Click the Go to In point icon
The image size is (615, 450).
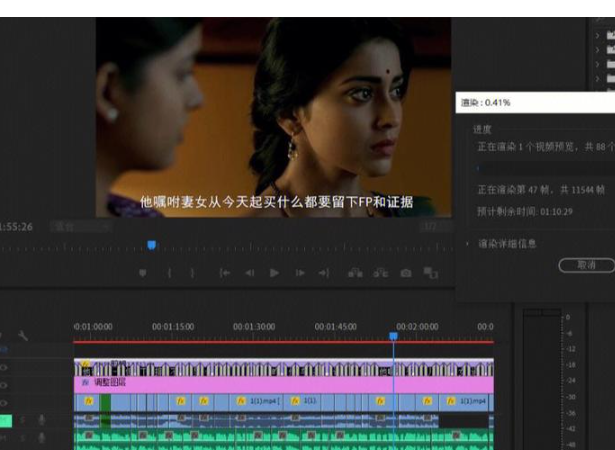click(224, 273)
